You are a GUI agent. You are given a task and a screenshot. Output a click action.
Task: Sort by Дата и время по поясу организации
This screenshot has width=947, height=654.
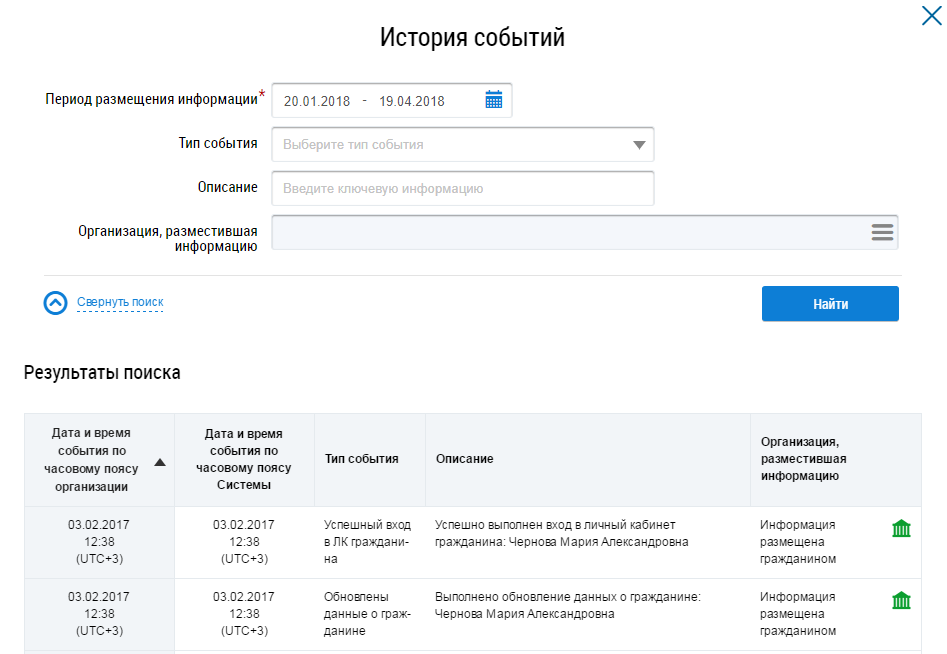click(x=90, y=459)
